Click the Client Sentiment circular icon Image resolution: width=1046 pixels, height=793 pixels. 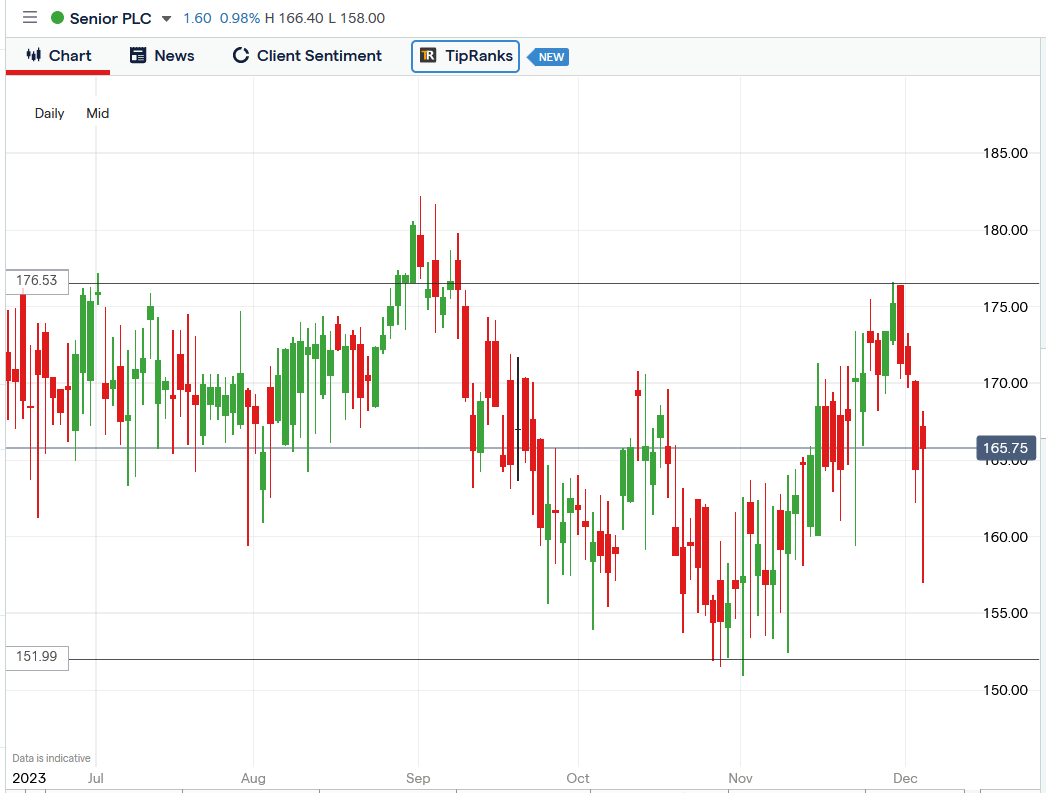pos(241,55)
